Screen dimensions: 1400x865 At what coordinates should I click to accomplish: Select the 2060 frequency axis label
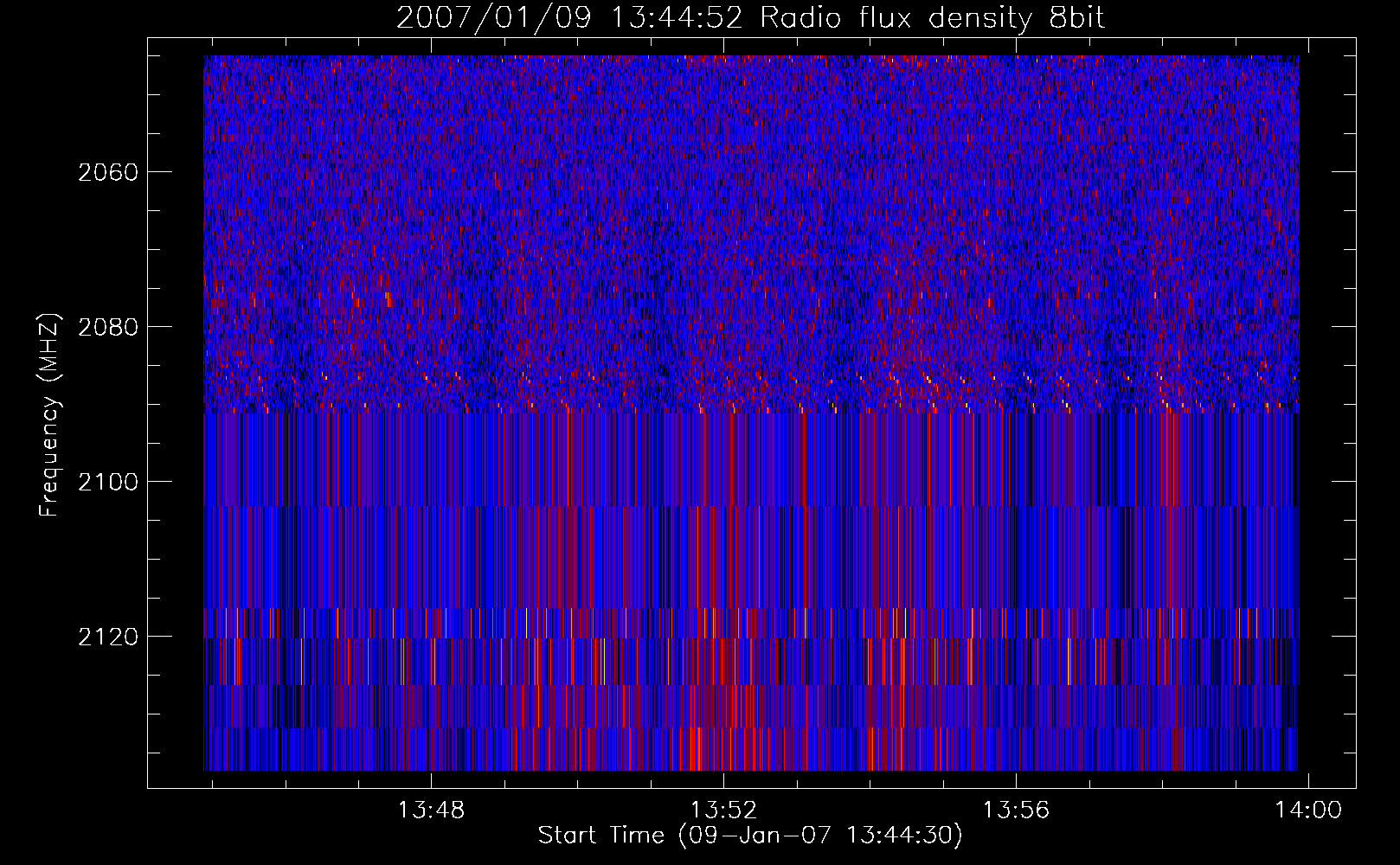[x=108, y=172]
